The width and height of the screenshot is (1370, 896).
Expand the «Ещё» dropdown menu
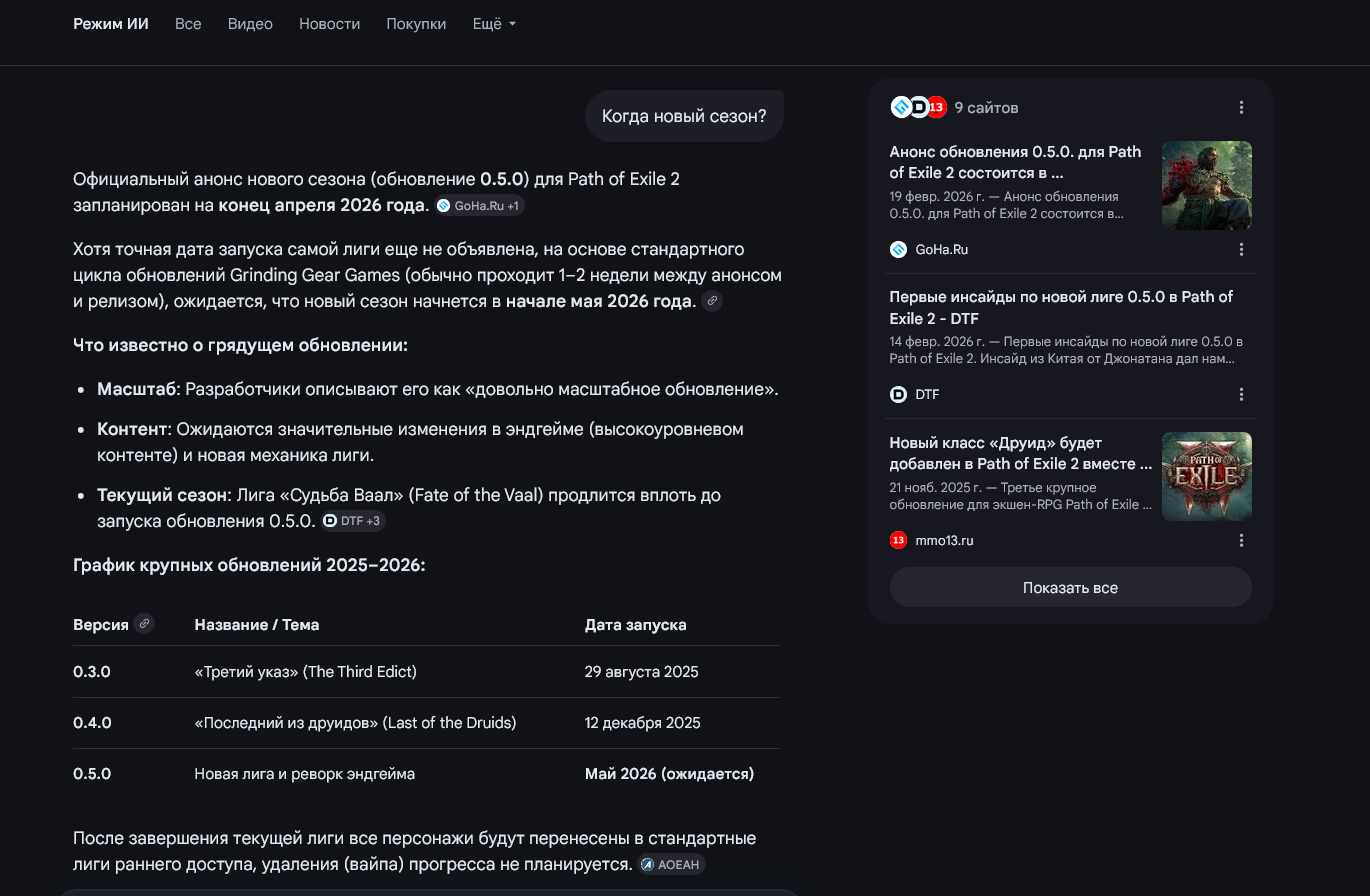494,24
